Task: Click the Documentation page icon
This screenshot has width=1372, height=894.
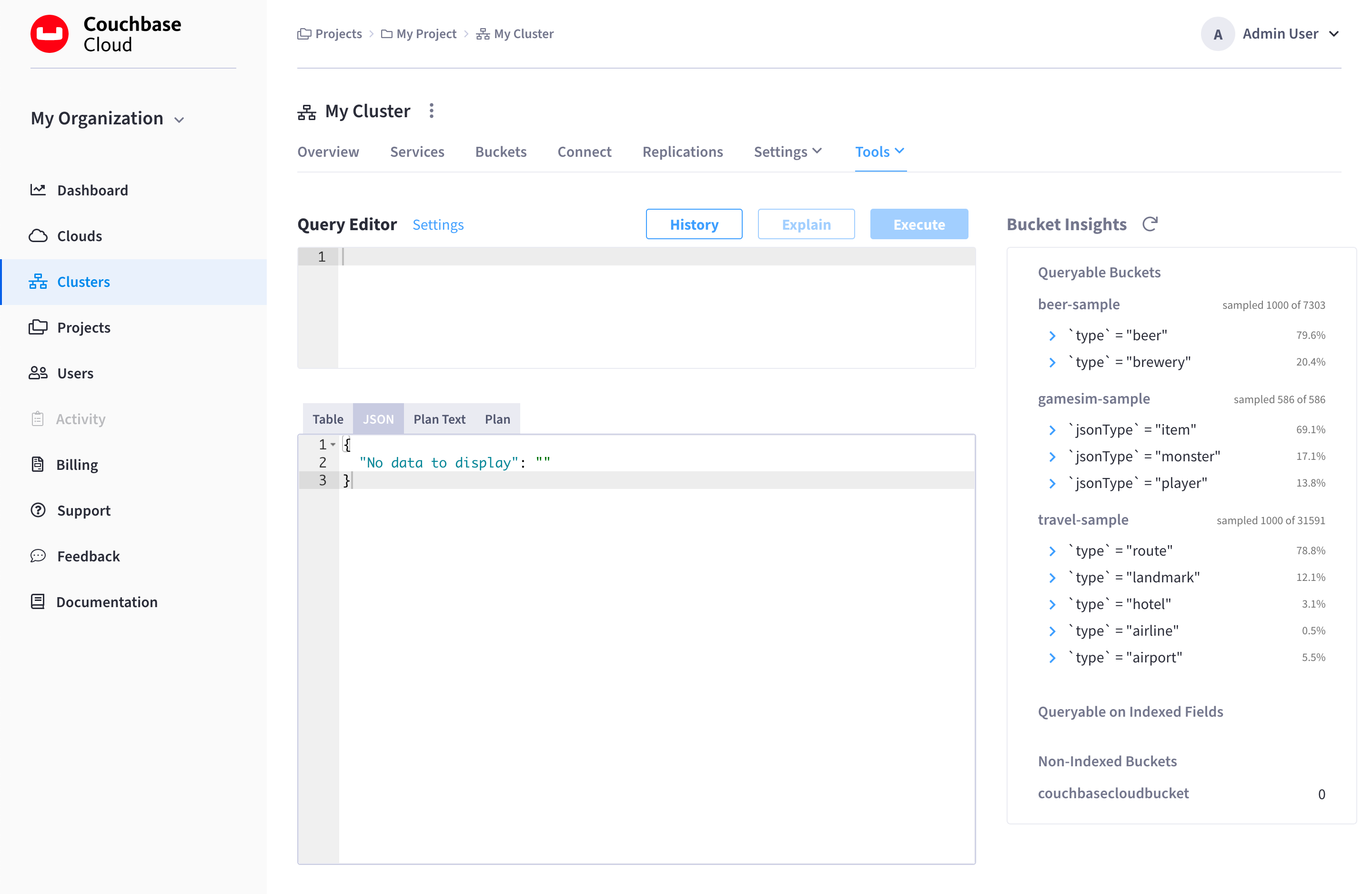Action: [x=38, y=601]
